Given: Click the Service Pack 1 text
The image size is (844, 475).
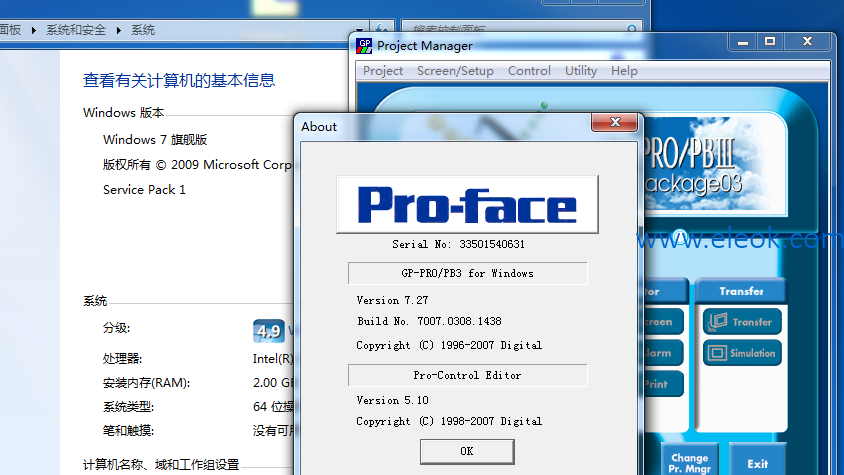Looking at the screenshot, I should (x=144, y=190).
